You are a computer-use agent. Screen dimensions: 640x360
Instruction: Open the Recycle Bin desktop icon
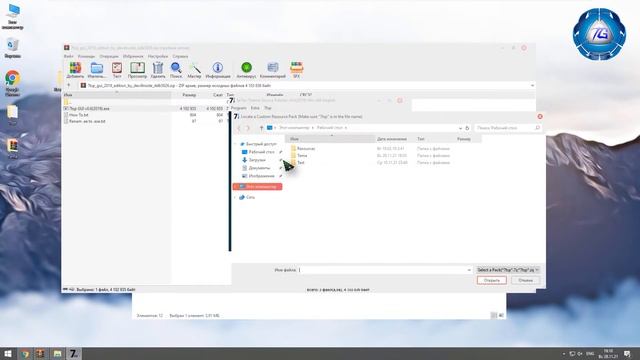[13, 48]
